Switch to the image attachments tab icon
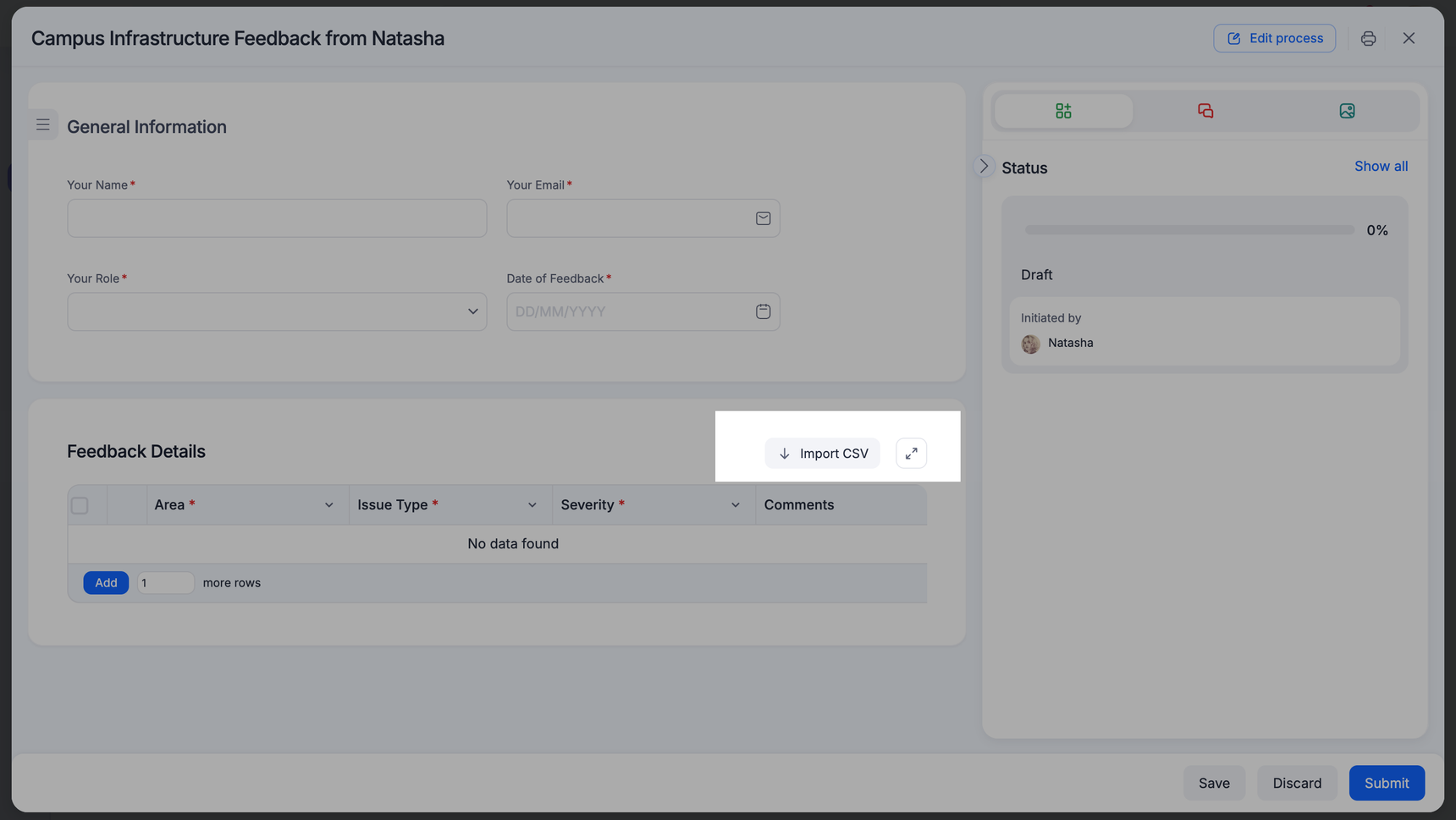The height and width of the screenshot is (820, 1456). click(x=1347, y=111)
